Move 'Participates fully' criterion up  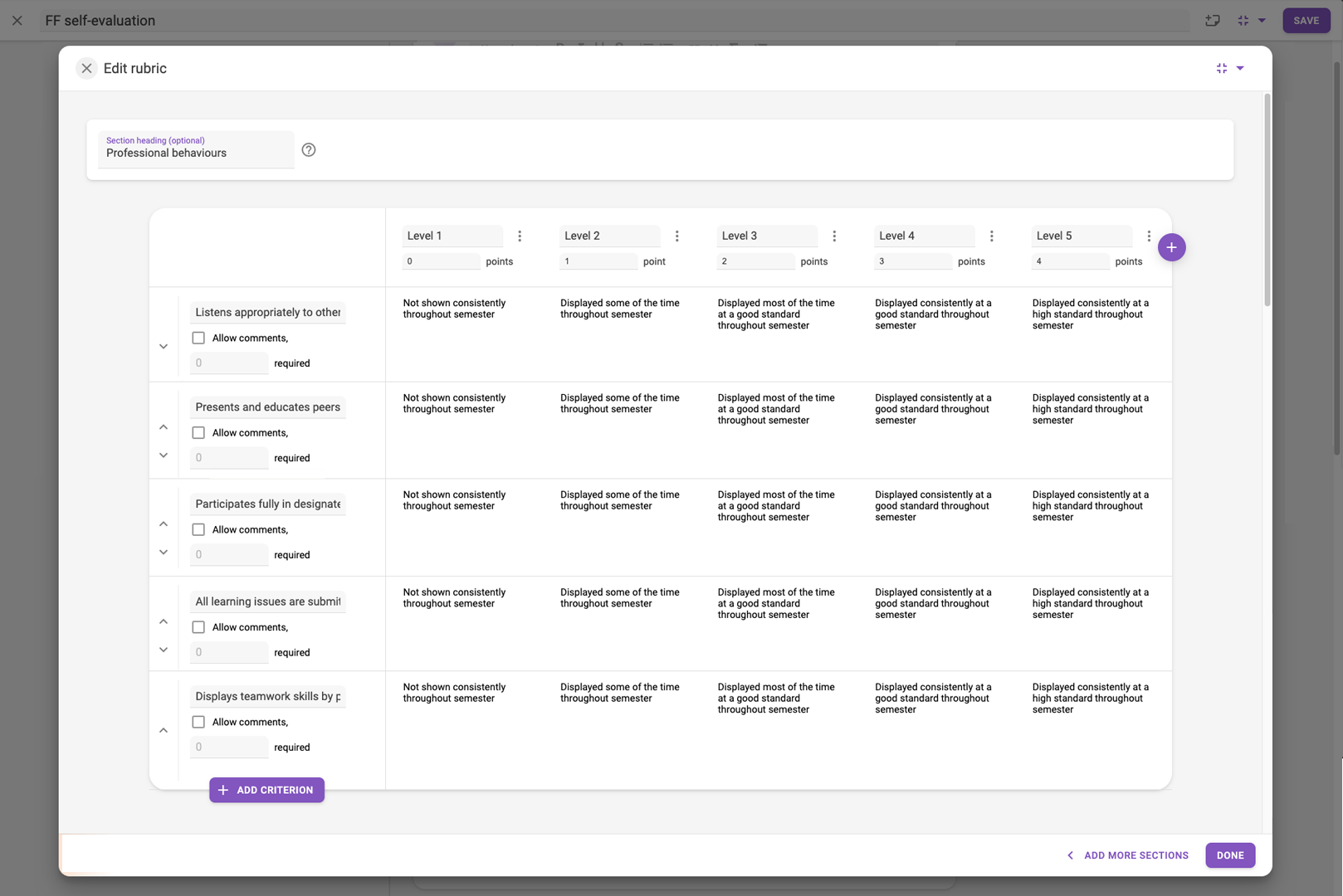point(164,524)
